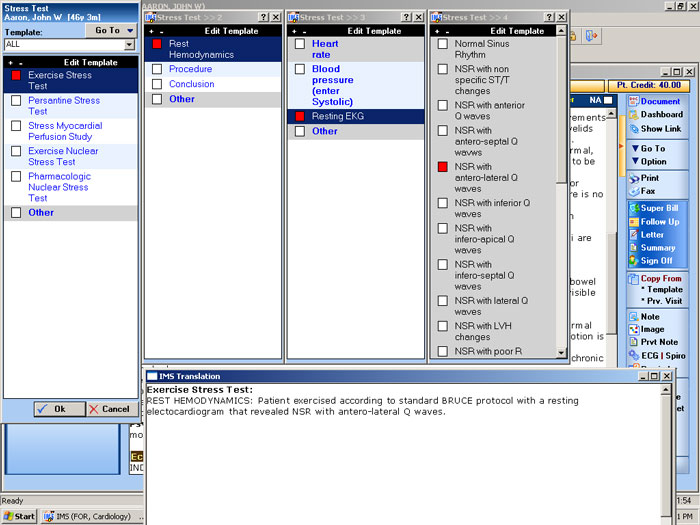
Task: Click scroll down arrow in Stress Test >> 4 list
Action: pos(562,353)
